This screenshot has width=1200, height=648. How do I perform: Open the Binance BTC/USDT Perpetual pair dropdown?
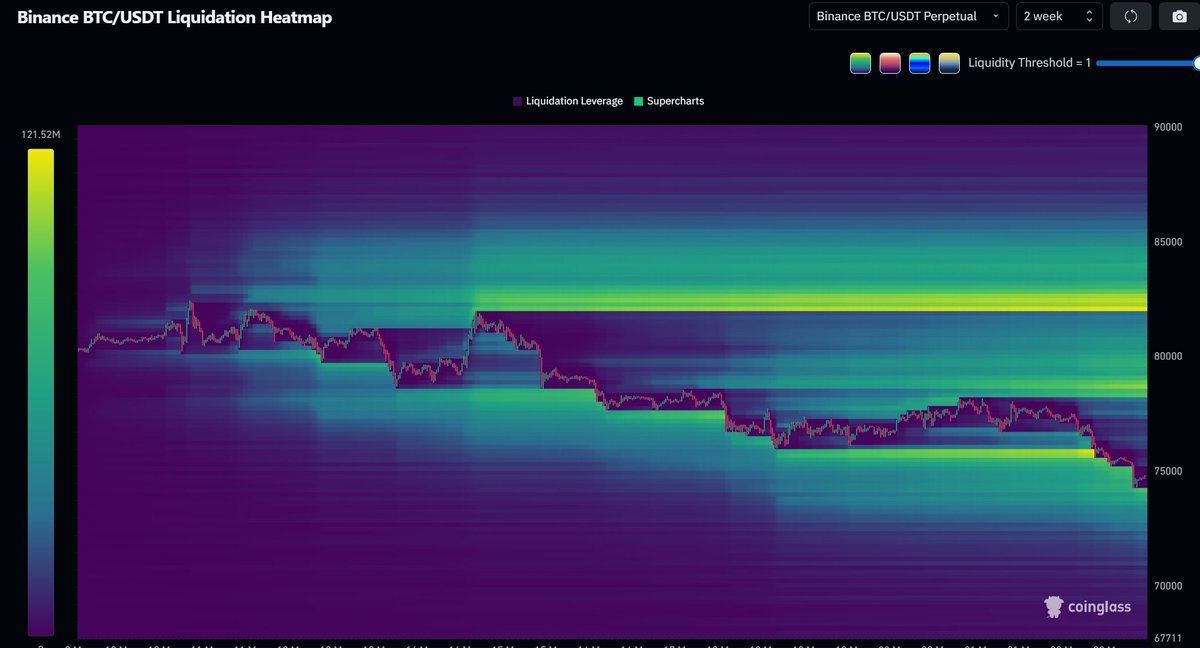point(909,16)
